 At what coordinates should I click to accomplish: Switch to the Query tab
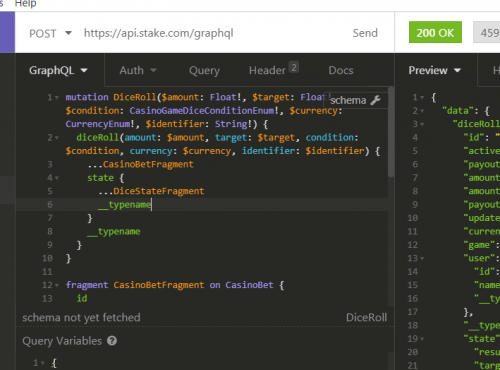tap(204, 70)
